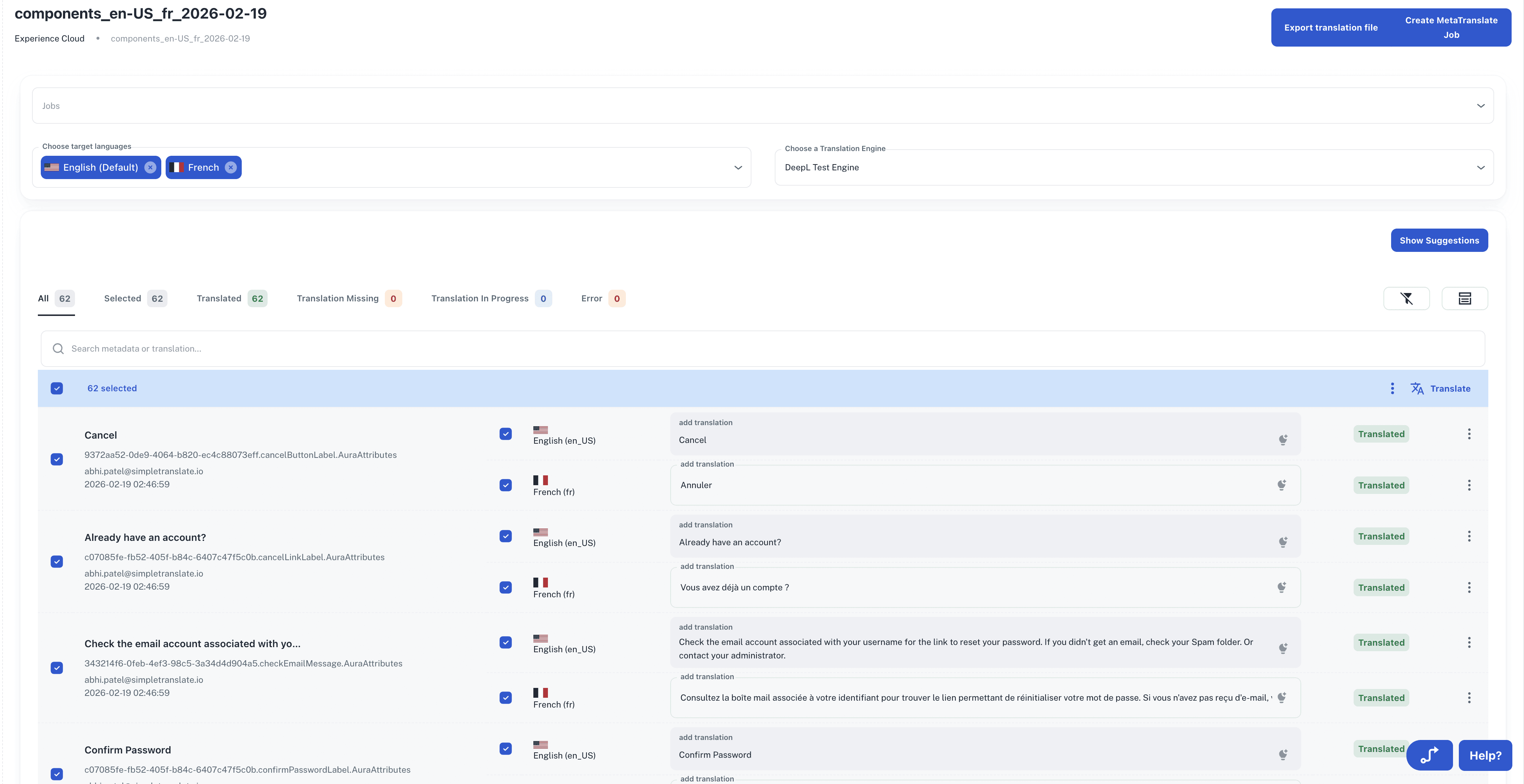Uncheck the 'Check the email account' entry checkbox
The width and height of the screenshot is (1524, 784).
click(57, 668)
